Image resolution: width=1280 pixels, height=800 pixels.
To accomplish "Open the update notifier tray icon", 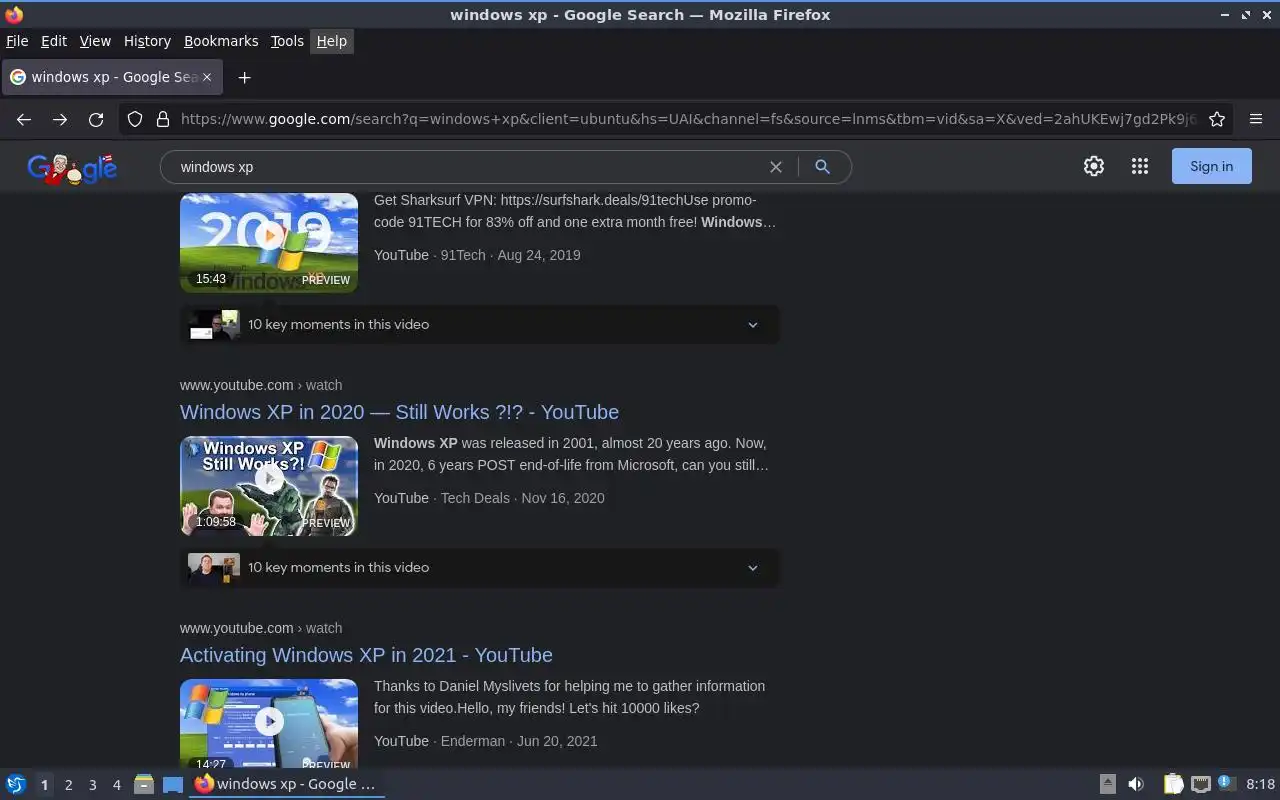I will (1227, 783).
